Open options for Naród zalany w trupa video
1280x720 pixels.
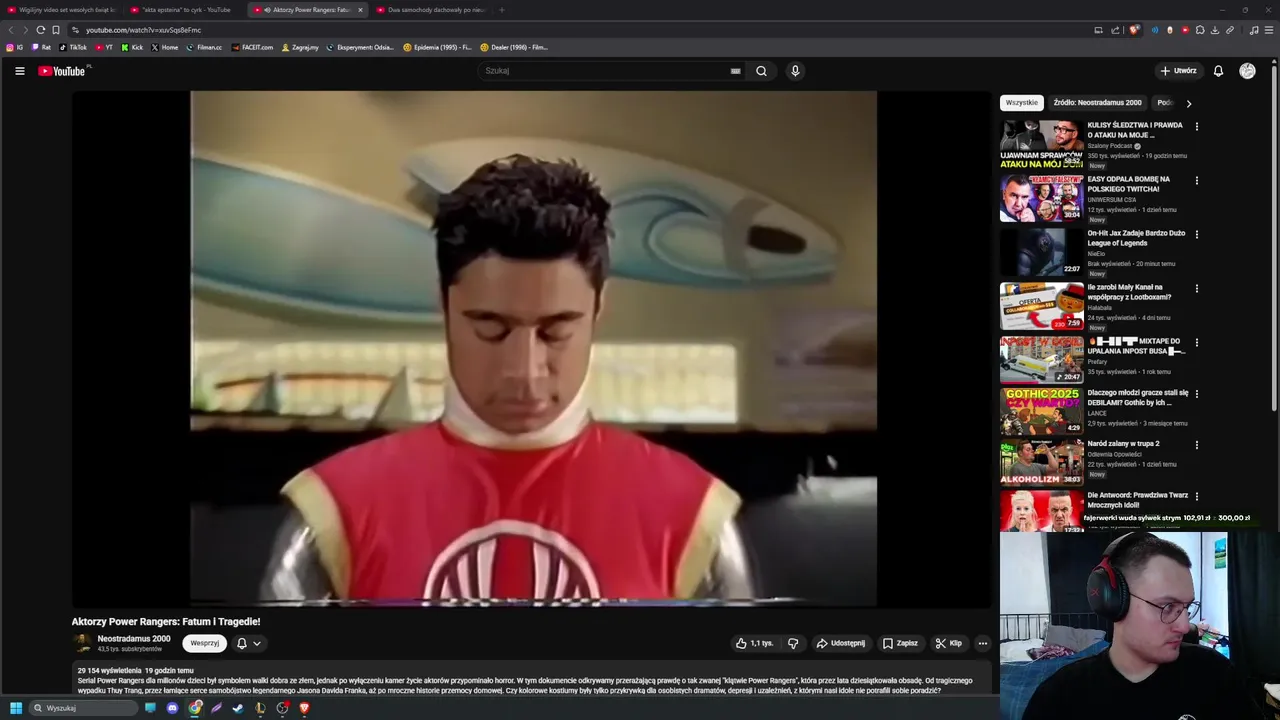[x=1196, y=445]
